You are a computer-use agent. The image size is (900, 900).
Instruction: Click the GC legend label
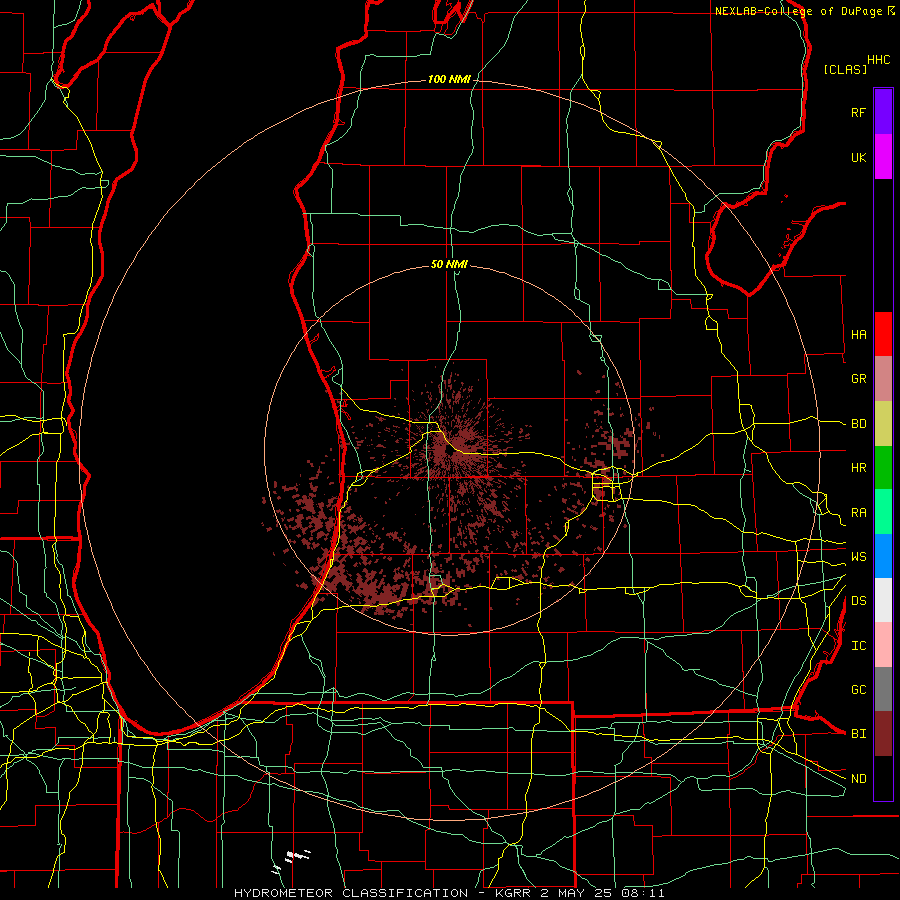click(x=858, y=689)
